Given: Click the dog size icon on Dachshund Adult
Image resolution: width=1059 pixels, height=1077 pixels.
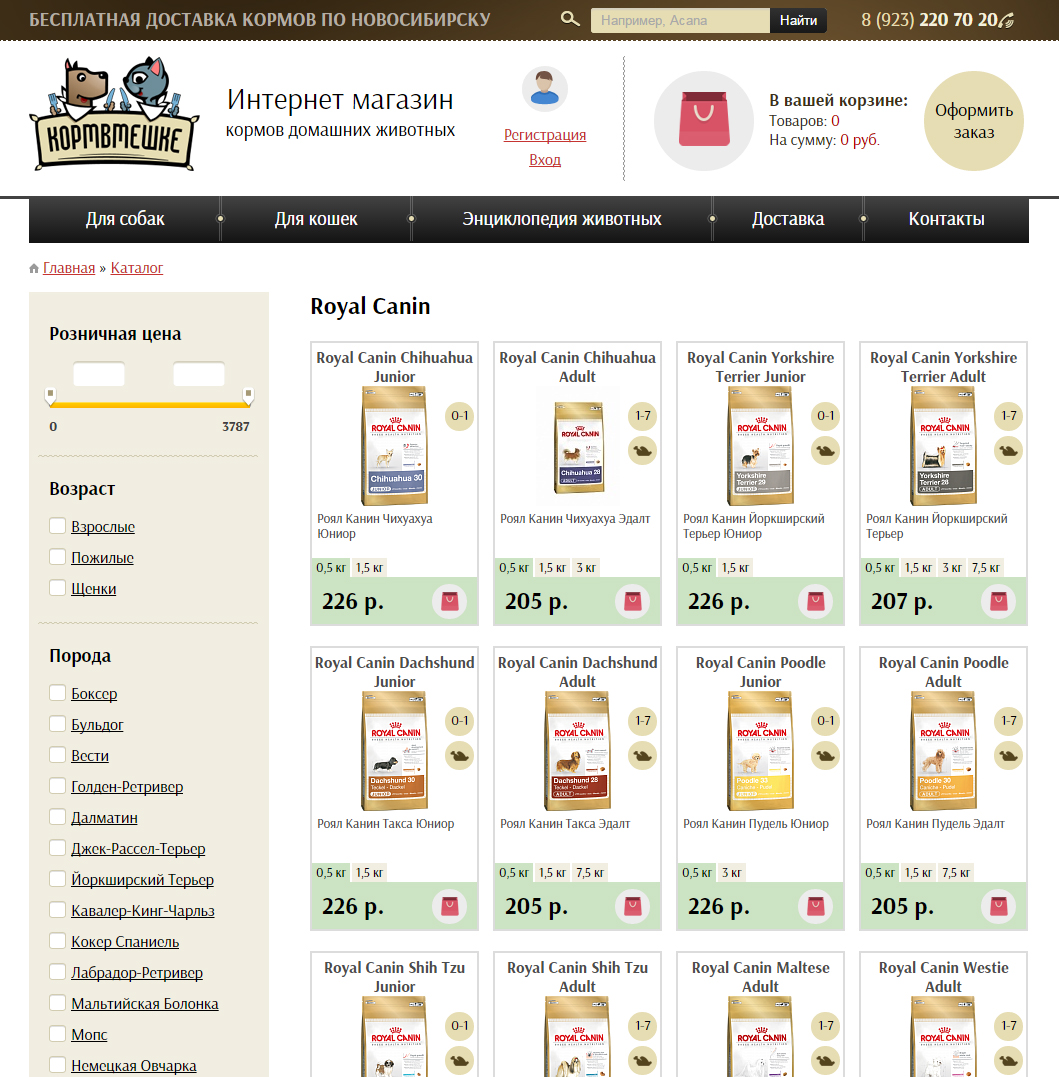Looking at the screenshot, I should [x=643, y=756].
